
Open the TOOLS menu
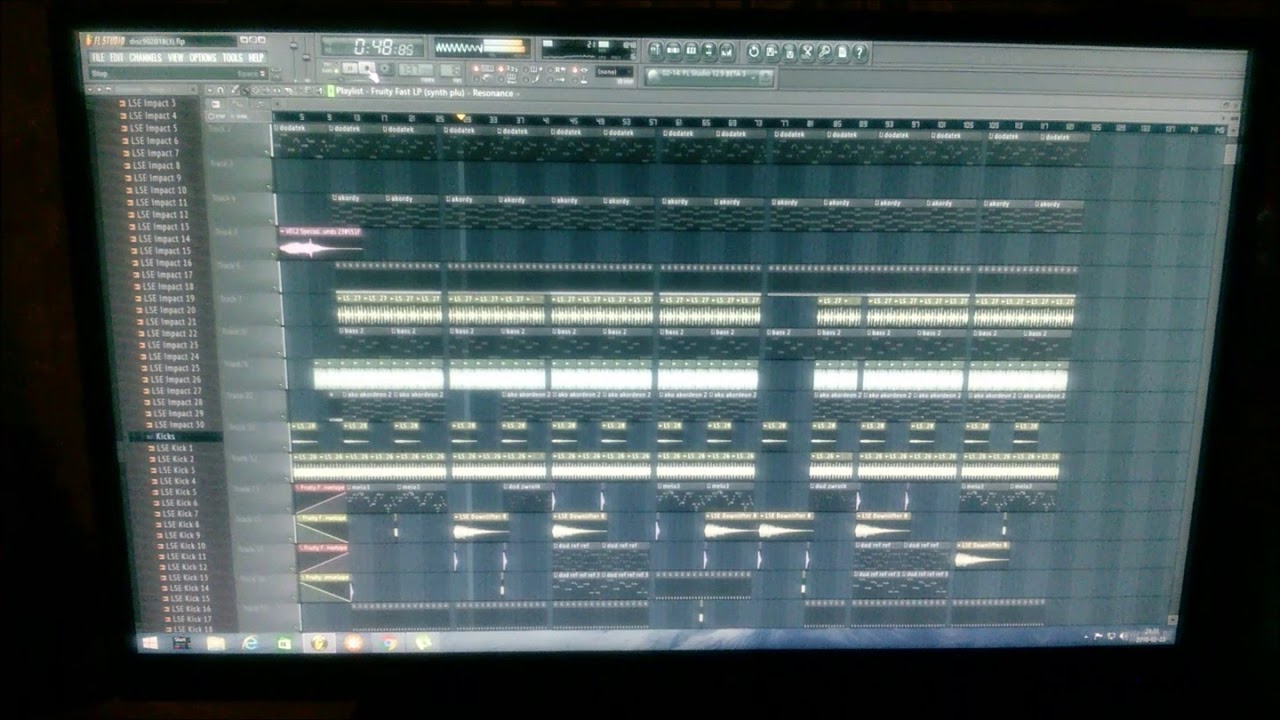(x=232, y=57)
